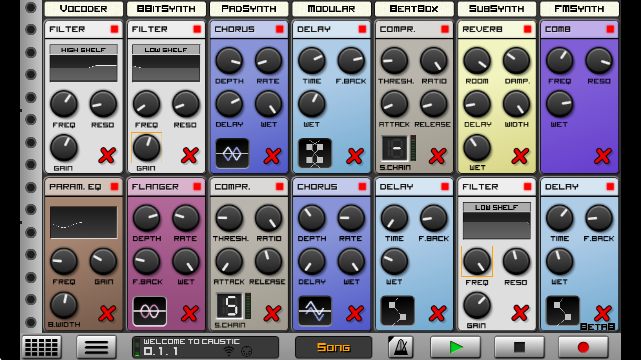Screen dimensions: 641x360
Task: Click the Flanger Depth knob
Action: [x=146, y=218]
